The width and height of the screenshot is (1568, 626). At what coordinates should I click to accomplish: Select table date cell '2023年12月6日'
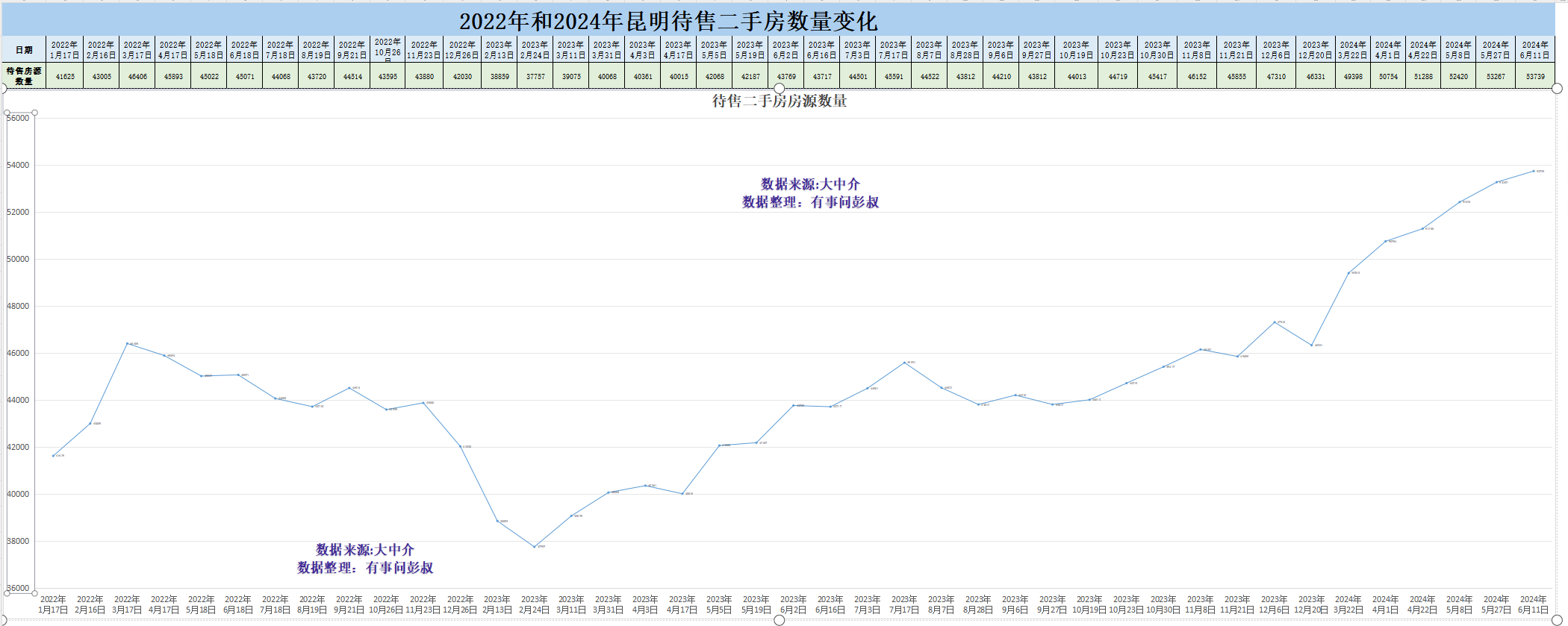pos(1276,50)
